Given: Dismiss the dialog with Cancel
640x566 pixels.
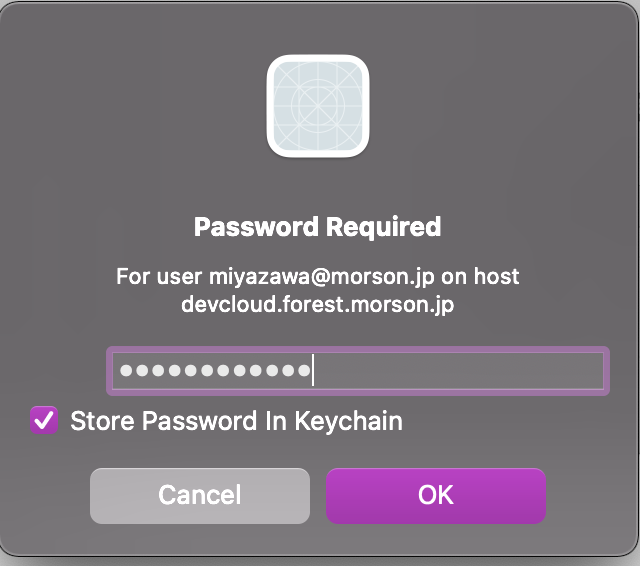Looking at the screenshot, I should (x=200, y=495).
